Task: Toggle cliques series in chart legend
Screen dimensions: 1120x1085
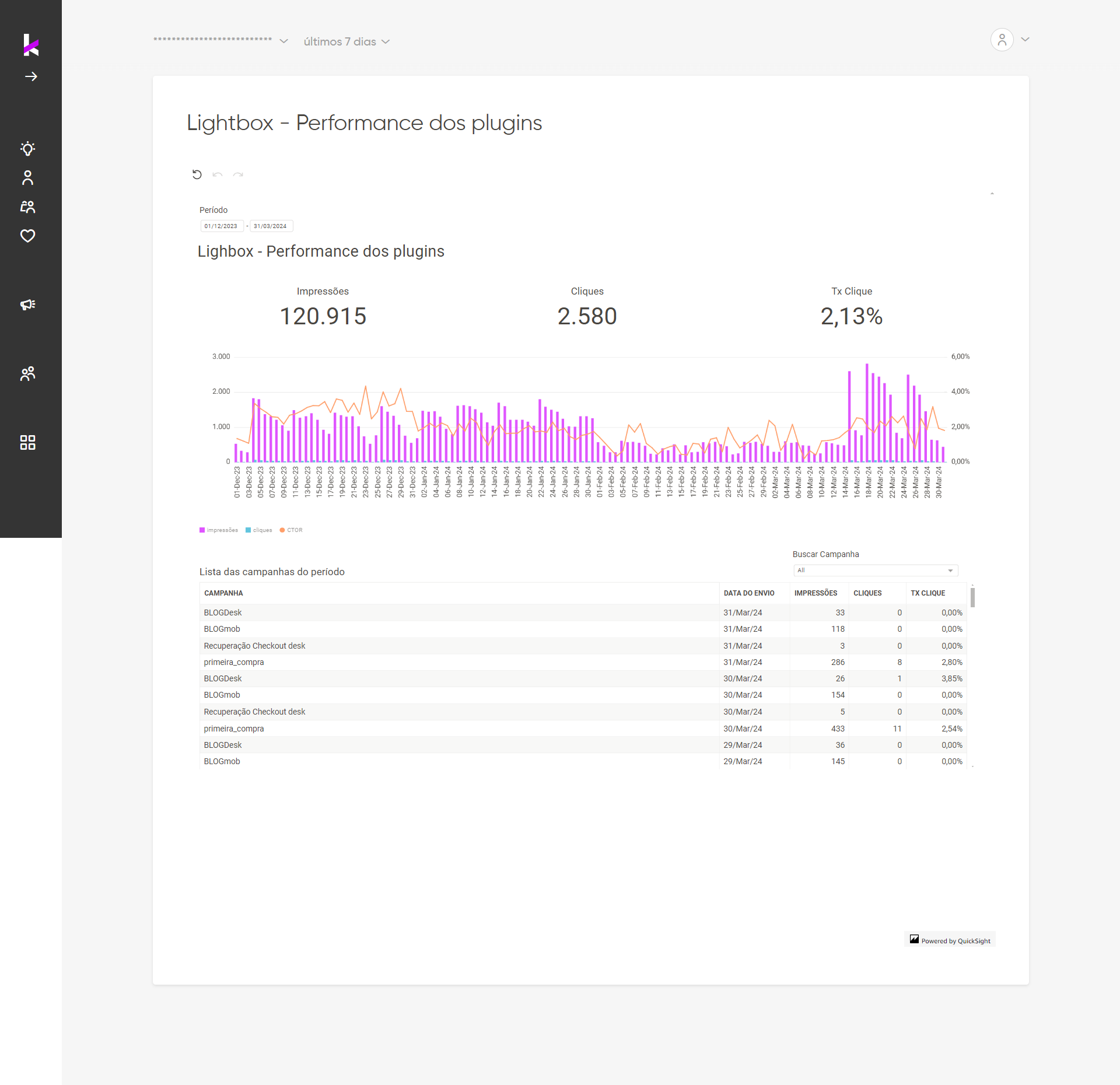Action: click(x=259, y=530)
